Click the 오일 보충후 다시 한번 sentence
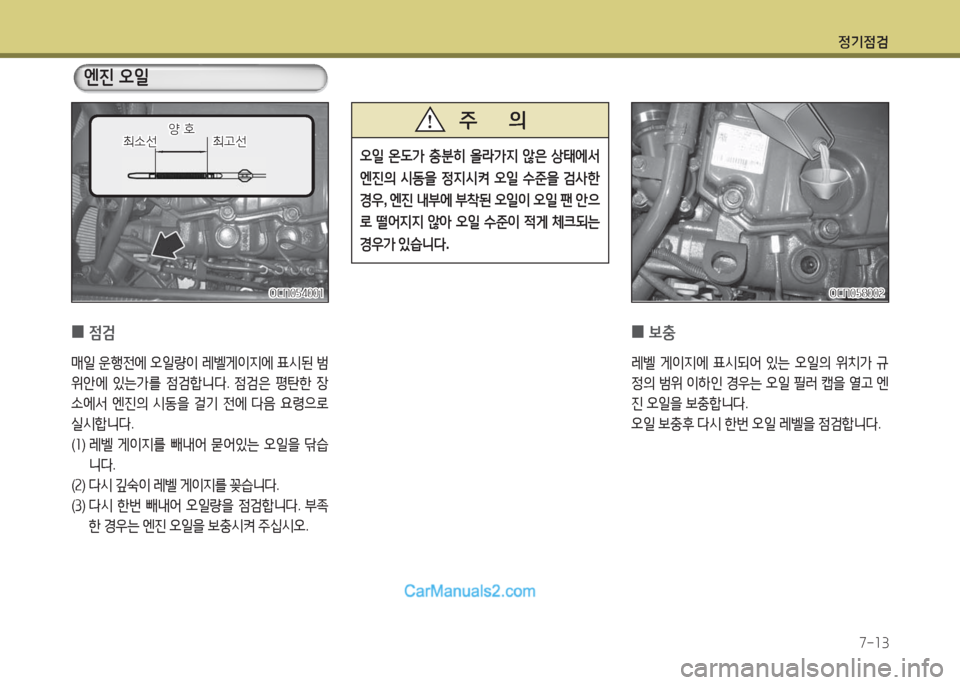The width and height of the screenshot is (960, 685). (756, 424)
